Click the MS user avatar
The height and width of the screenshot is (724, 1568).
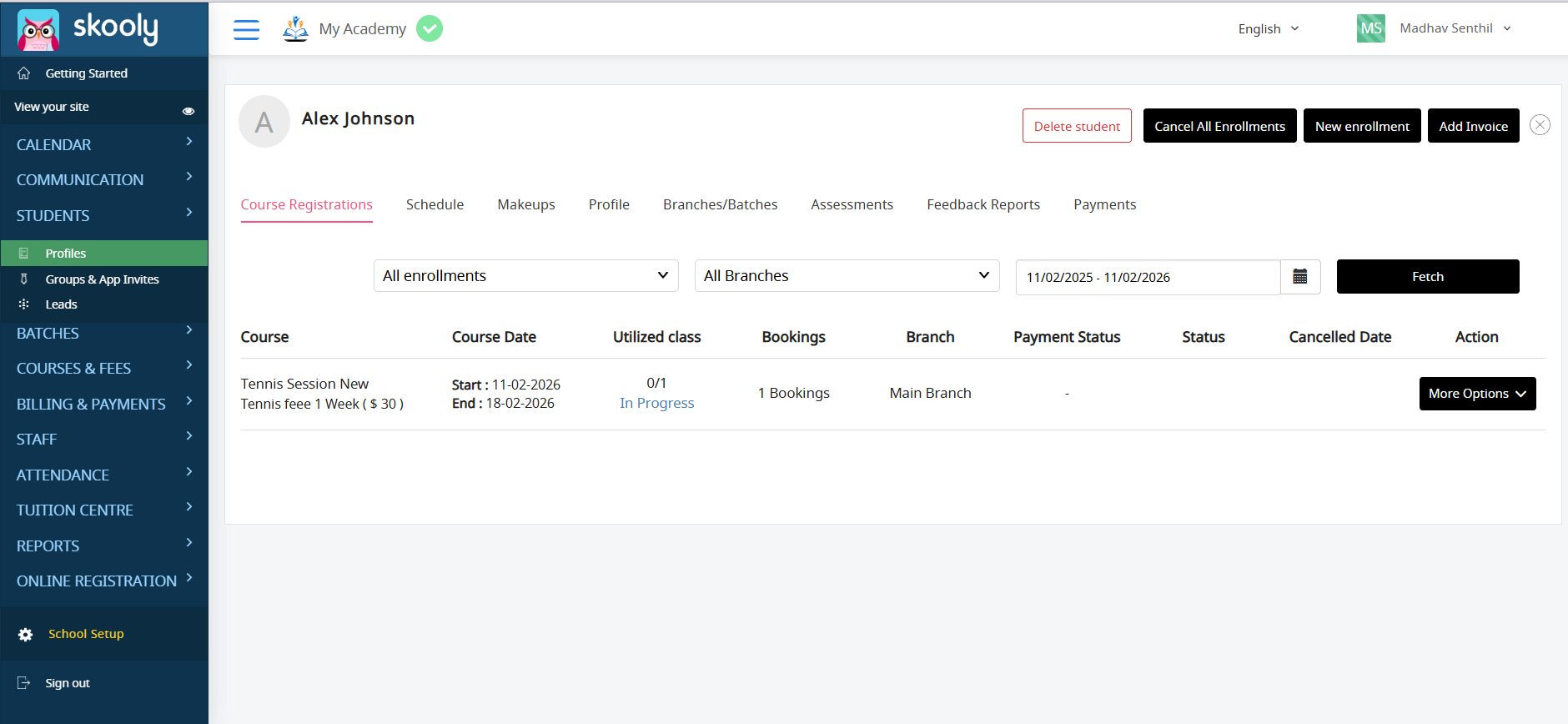tap(1370, 28)
